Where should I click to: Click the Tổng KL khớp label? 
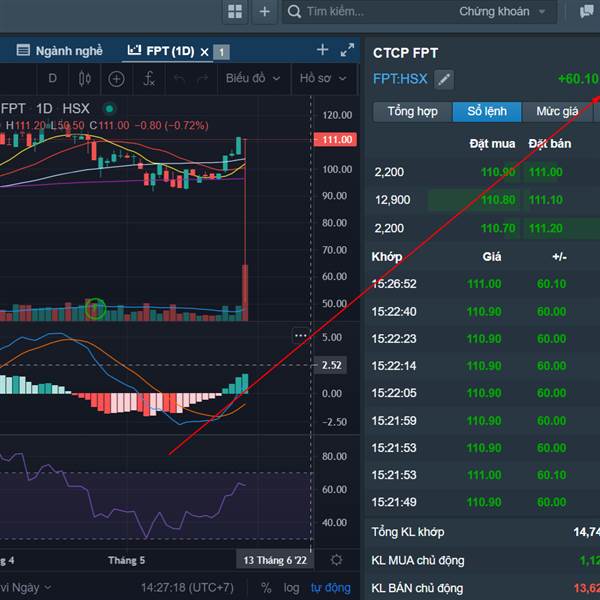click(x=408, y=532)
